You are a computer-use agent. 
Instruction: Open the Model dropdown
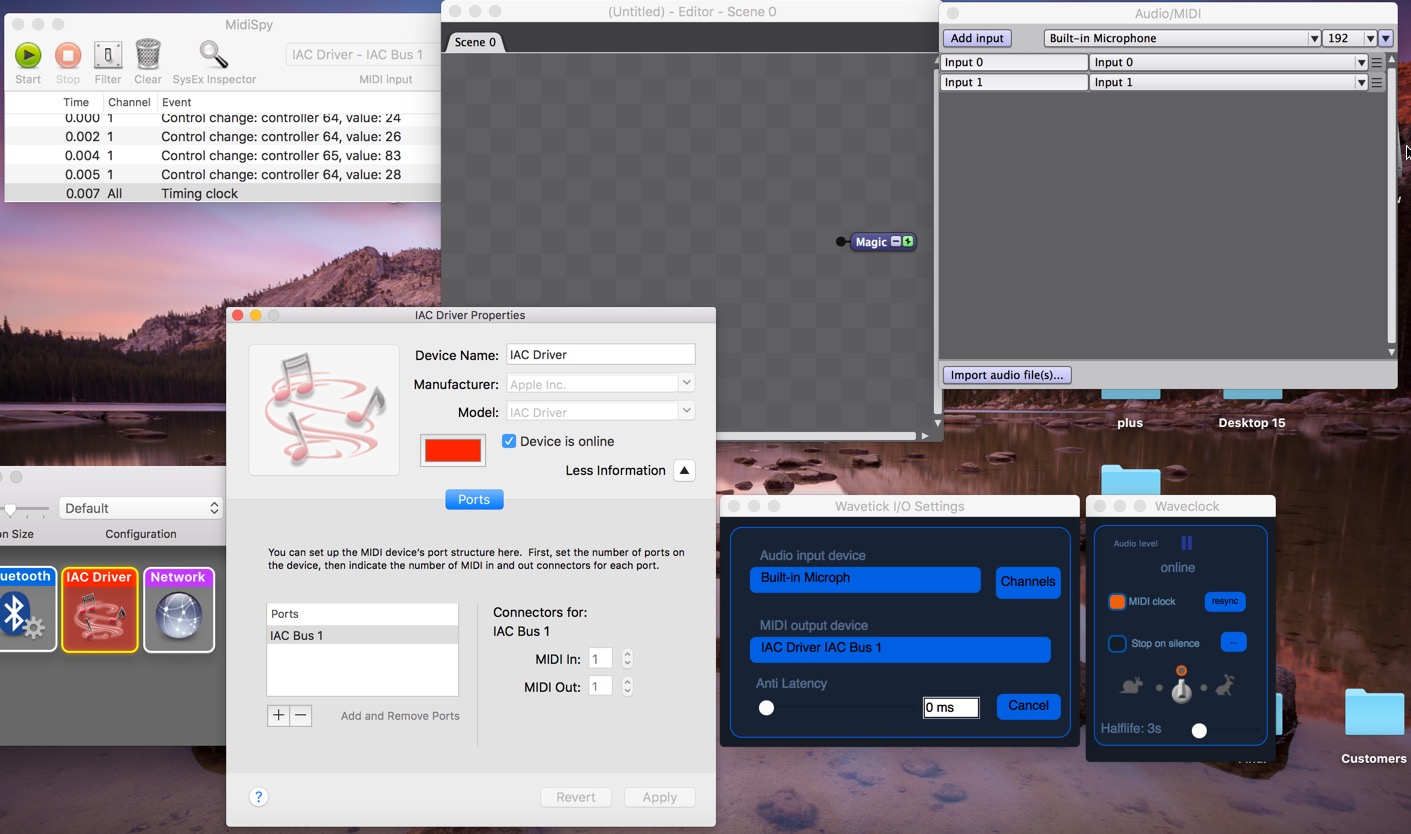pyautogui.click(x=600, y=411)
